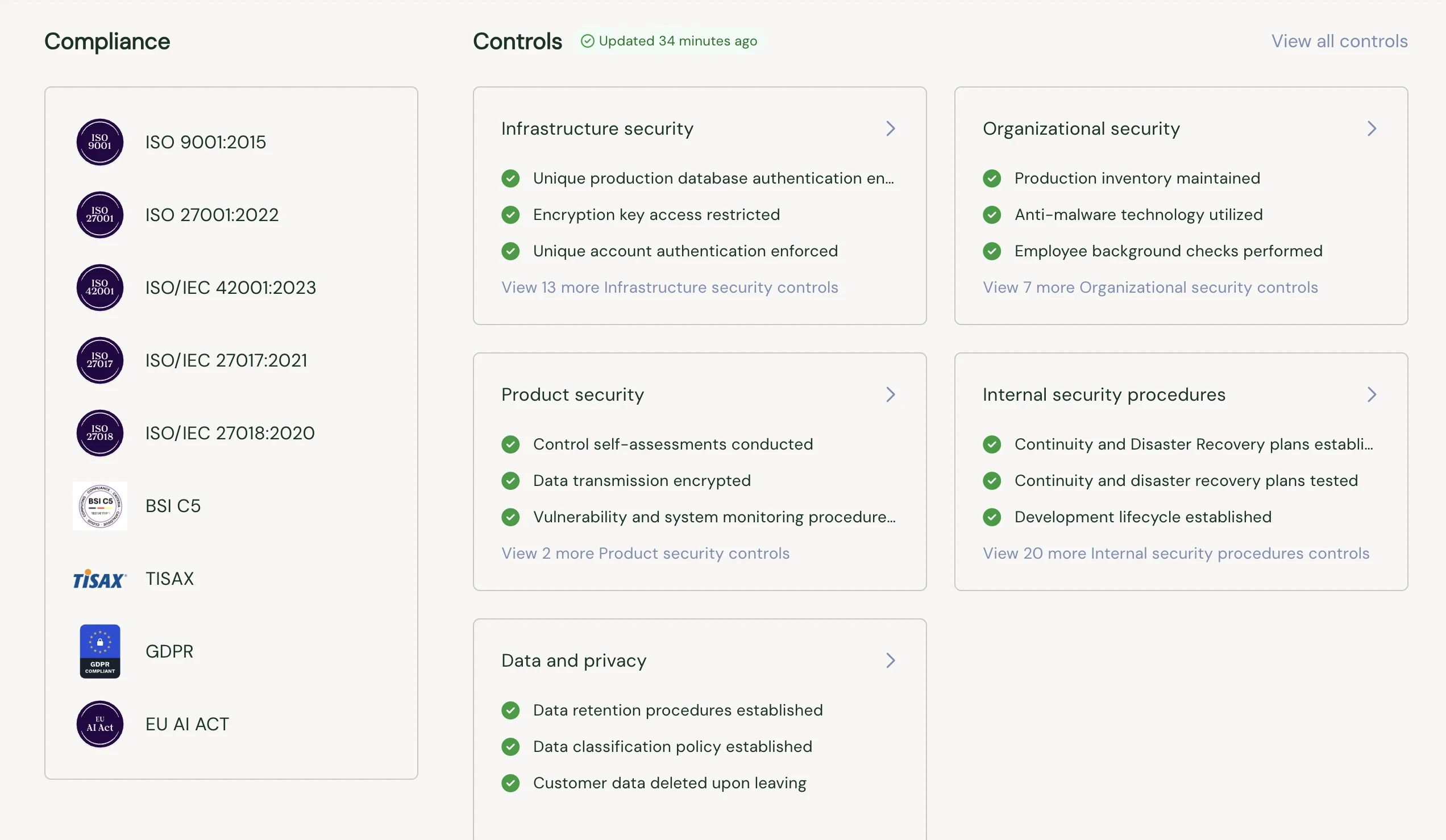Click check mark next to Anti-malware technology utilized

click(991, 215)
